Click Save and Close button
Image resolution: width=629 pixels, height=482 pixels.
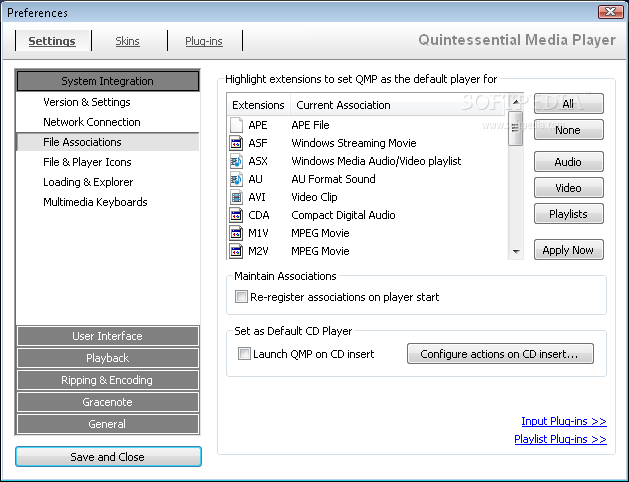pos(108,457)
